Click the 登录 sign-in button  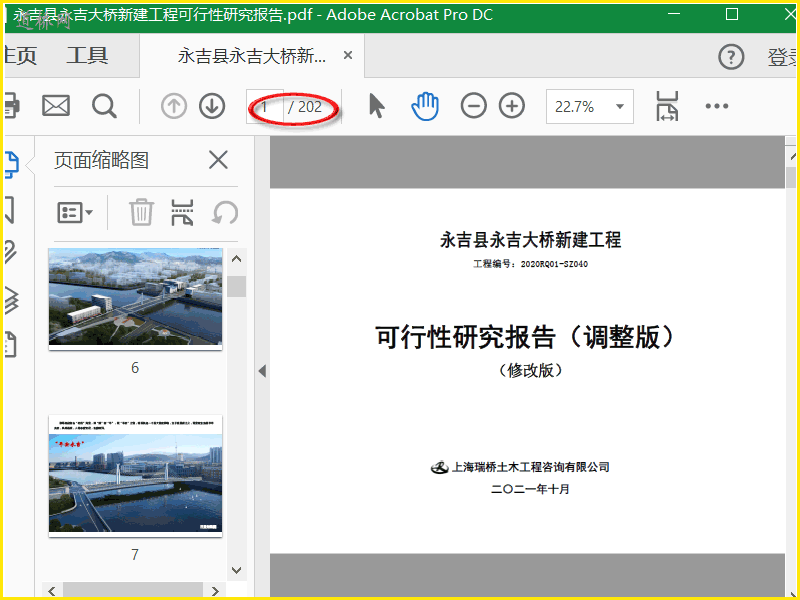pos(782,57)
